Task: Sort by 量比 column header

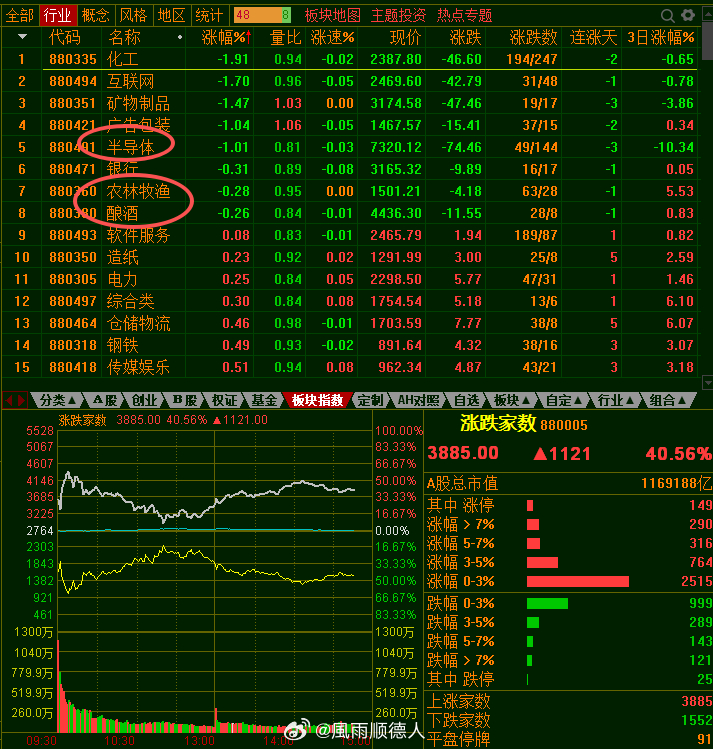Action: click(286, 37)
